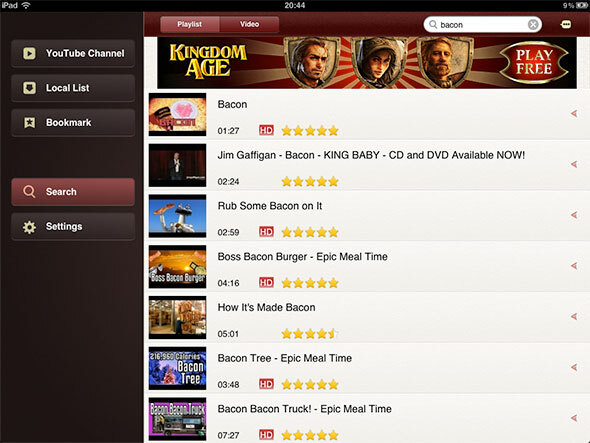
Task: Click the Search magnifier icon in sidebar
Action: tap(29, 192)
